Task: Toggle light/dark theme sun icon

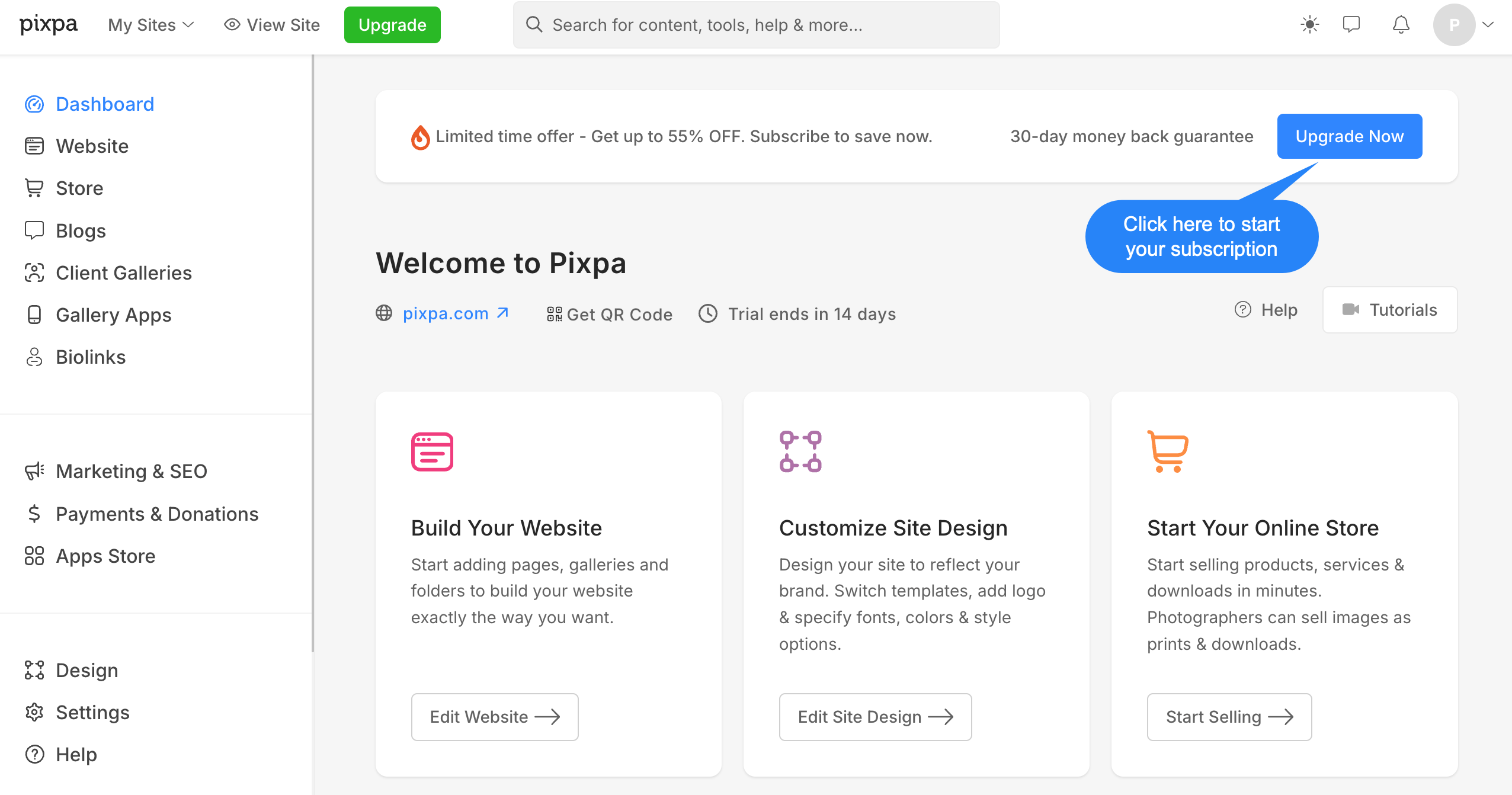Action: [x=1309, y=24]
